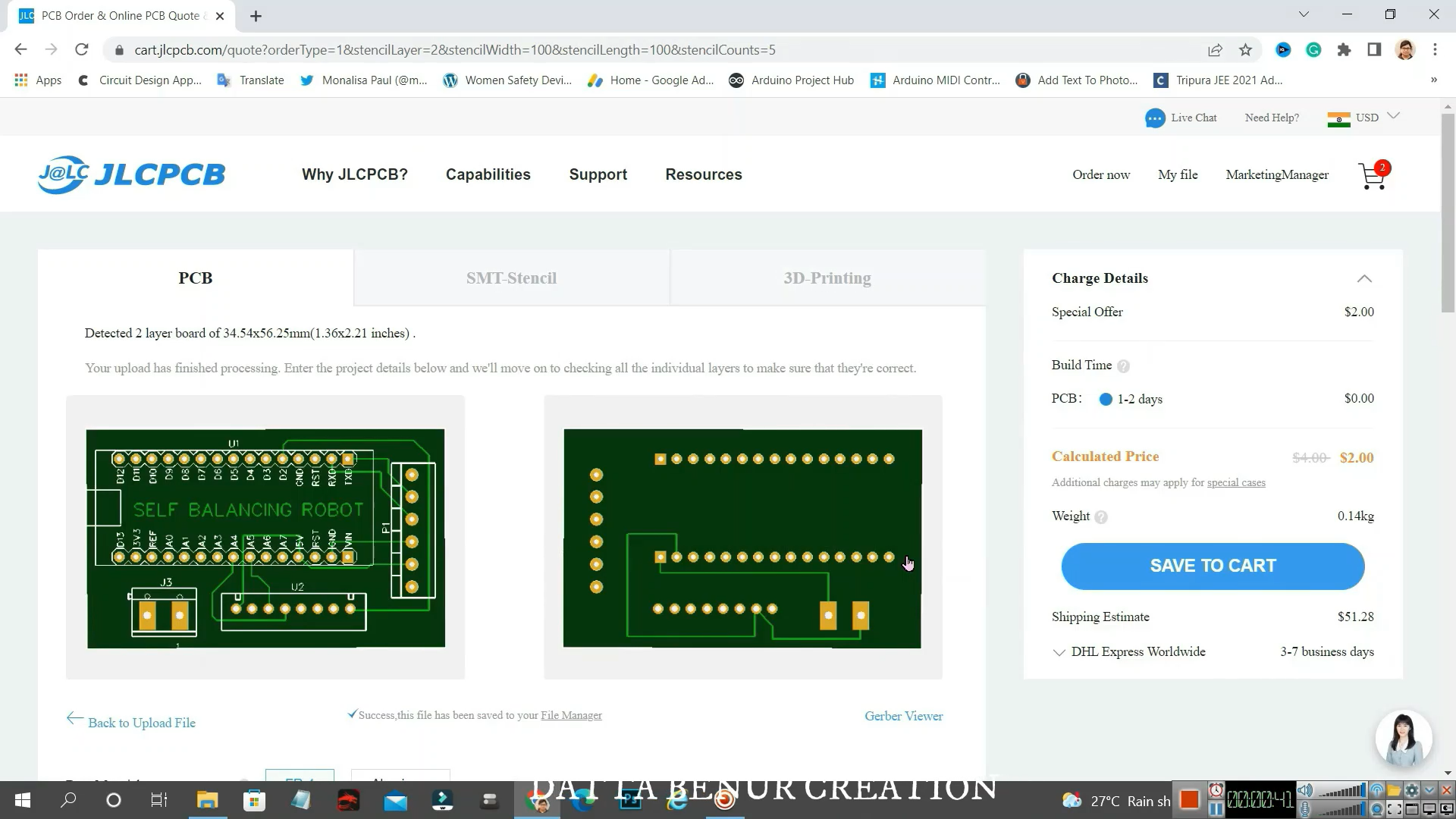
Task: Open the Capabilities menu
Action: [x=488, y=174]
